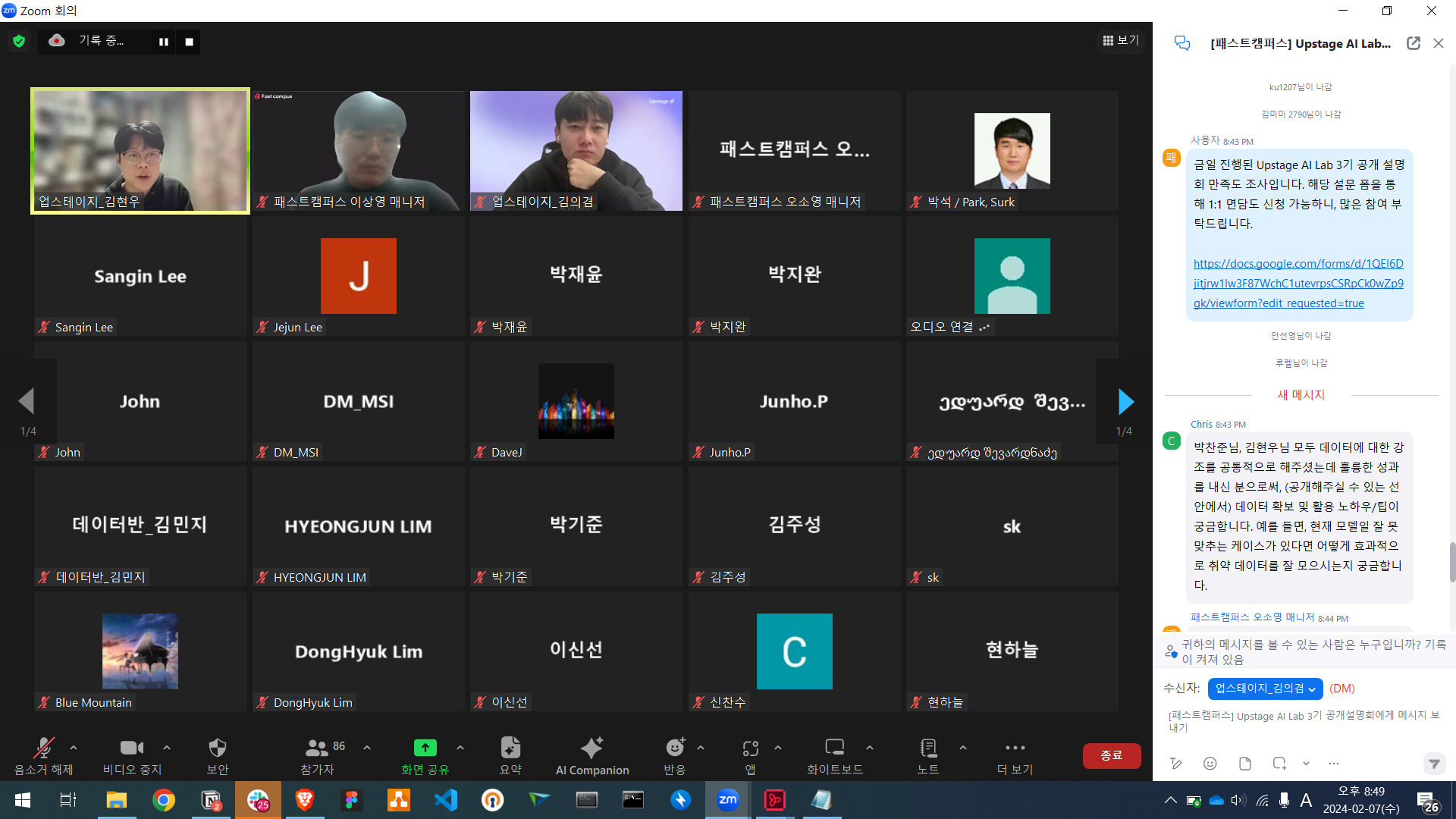Screen dimensions: 1456x819
Task: Open the 노트 (Notes) icon
Action: click(x=927, y=748)
